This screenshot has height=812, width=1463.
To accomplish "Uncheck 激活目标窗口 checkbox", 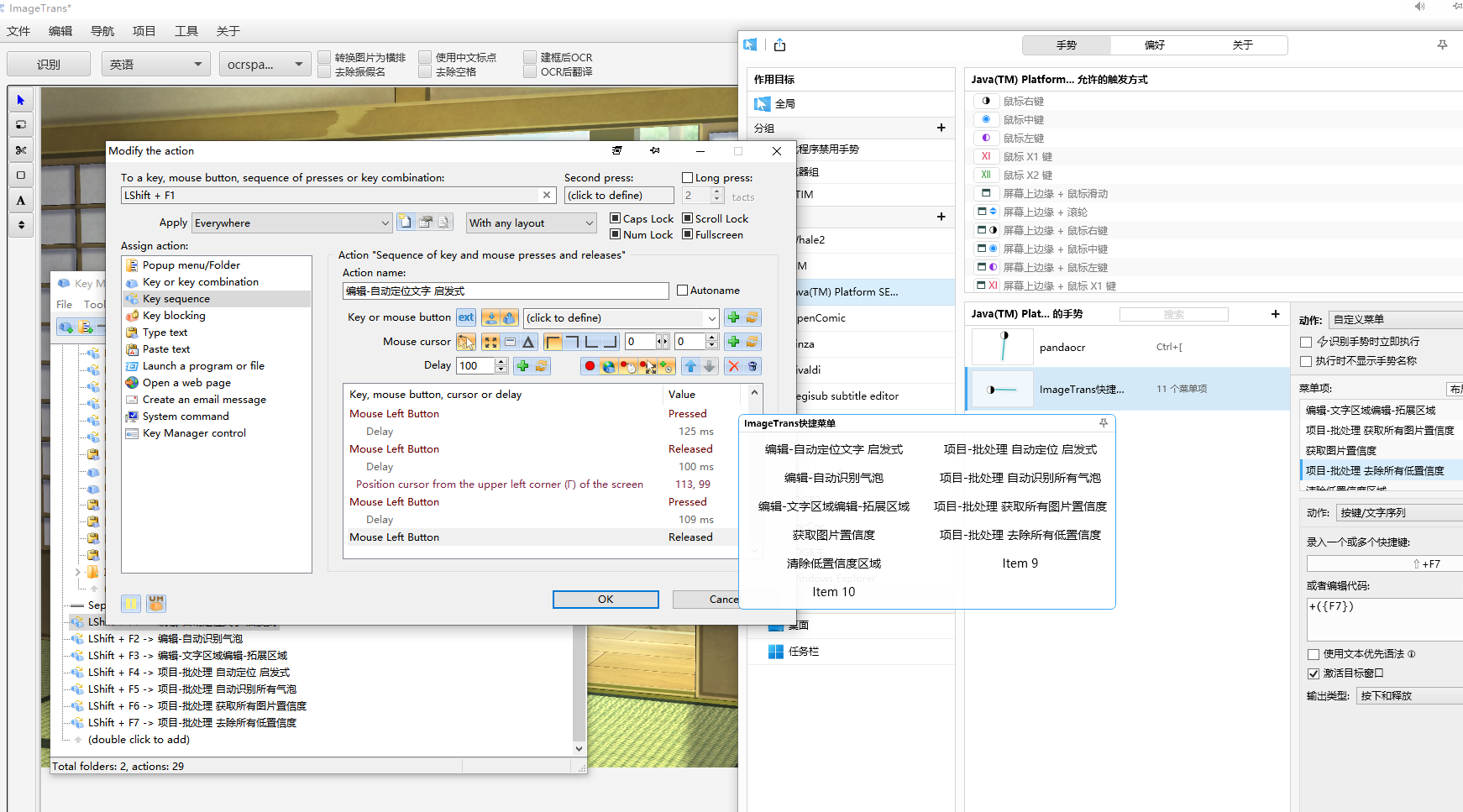I will tap(1314, 673).
